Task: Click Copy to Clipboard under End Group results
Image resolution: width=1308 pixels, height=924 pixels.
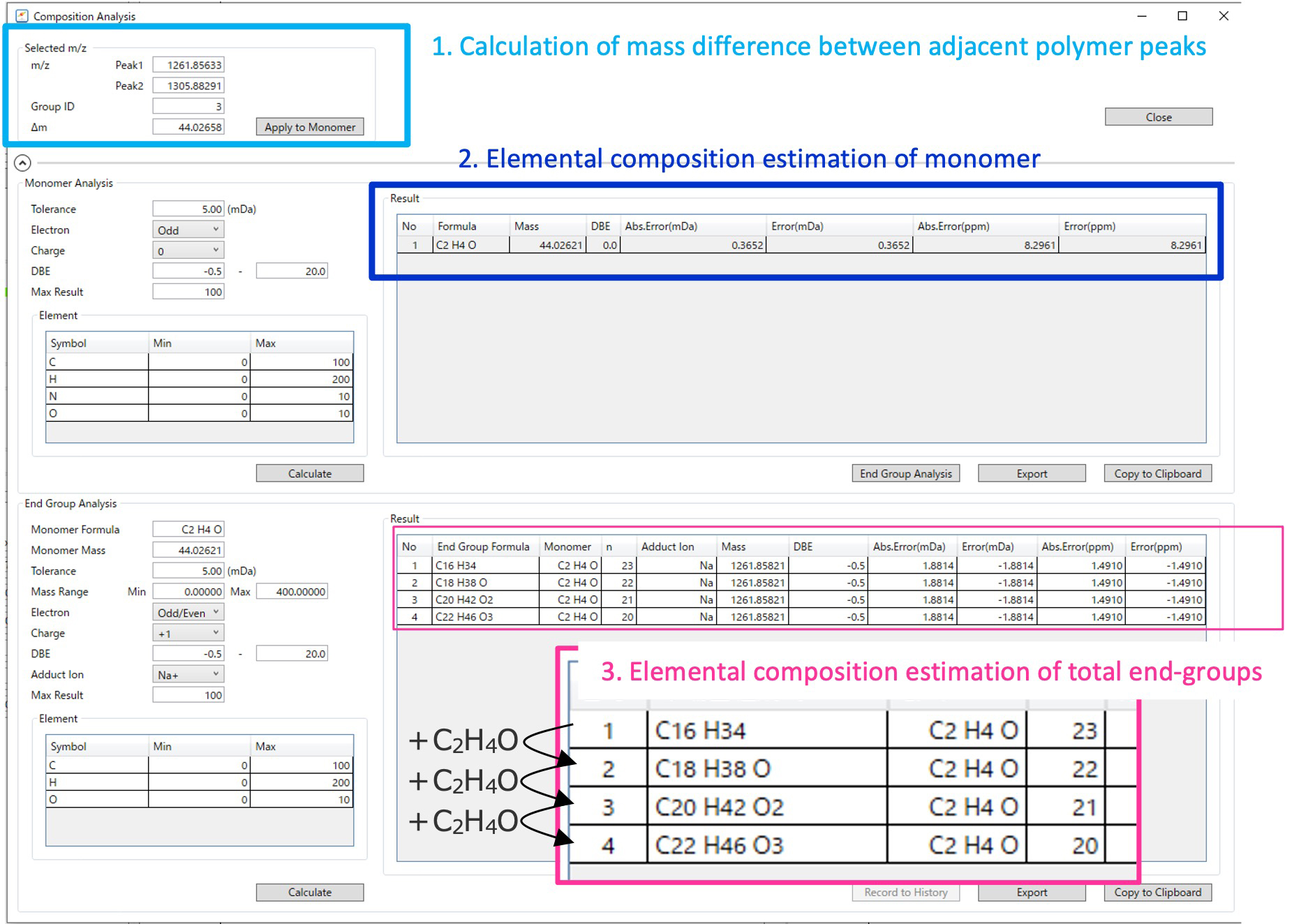Action: (1157, 892)
